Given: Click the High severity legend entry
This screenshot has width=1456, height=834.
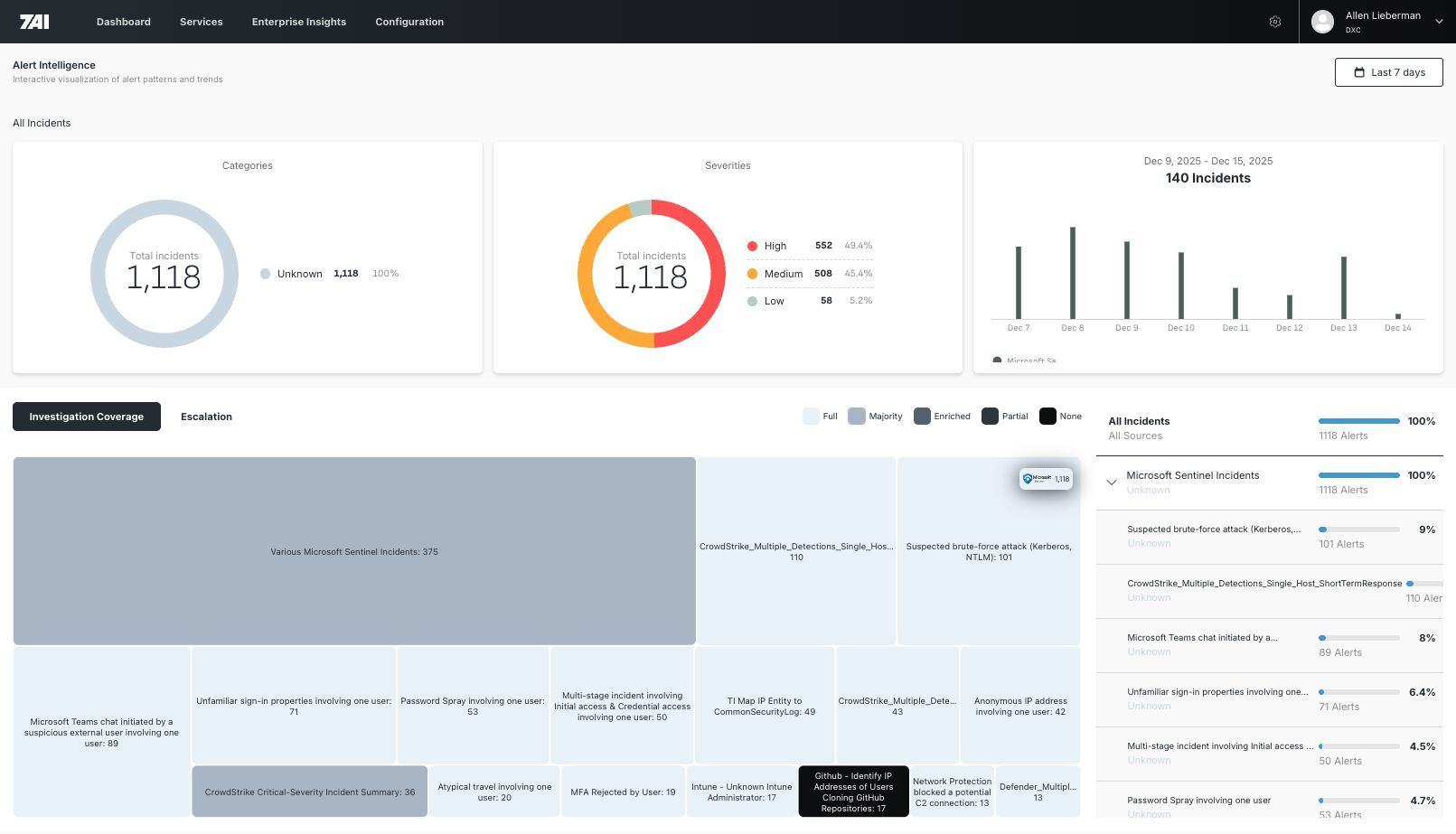Looking at the screenshot, I should click(810, 246).
